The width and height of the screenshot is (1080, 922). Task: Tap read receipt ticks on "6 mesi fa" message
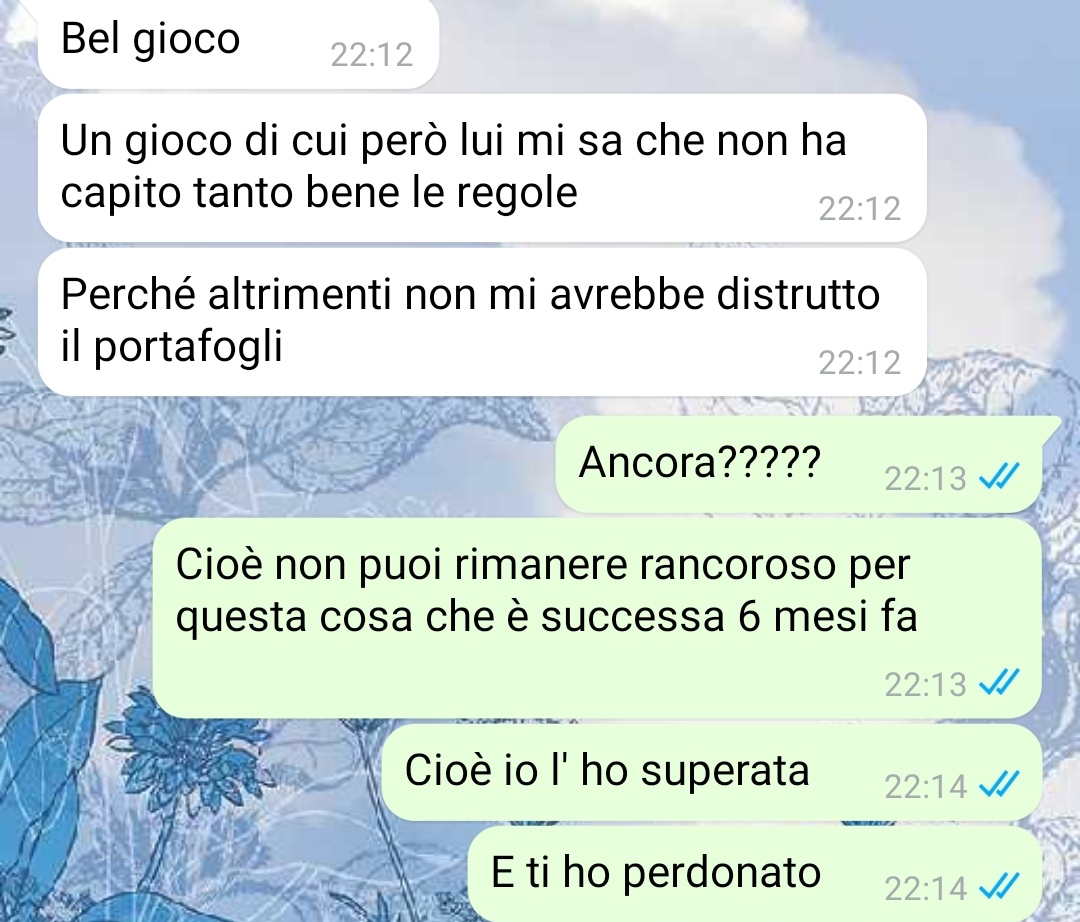(x=999, y=682)
